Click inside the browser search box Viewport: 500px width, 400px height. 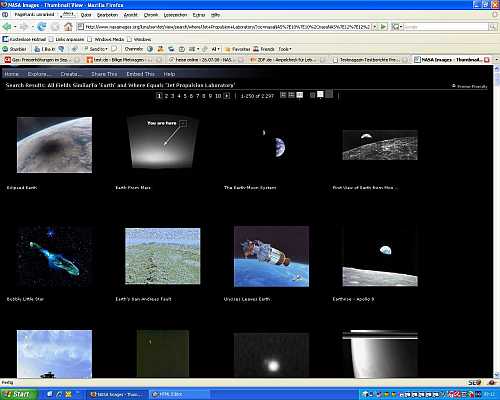coord(446,27)
